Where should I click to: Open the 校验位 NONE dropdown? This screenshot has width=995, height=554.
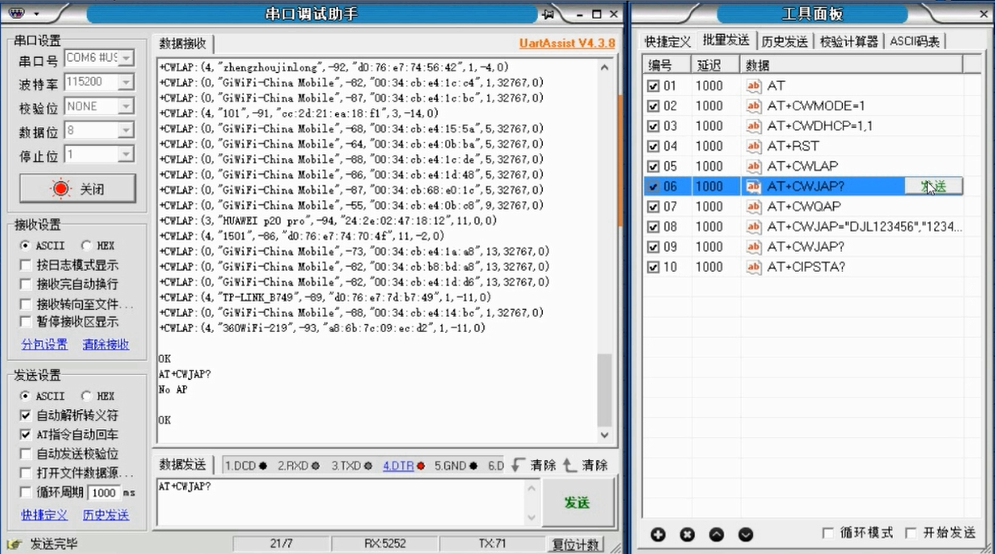click(x=126, y=106)
